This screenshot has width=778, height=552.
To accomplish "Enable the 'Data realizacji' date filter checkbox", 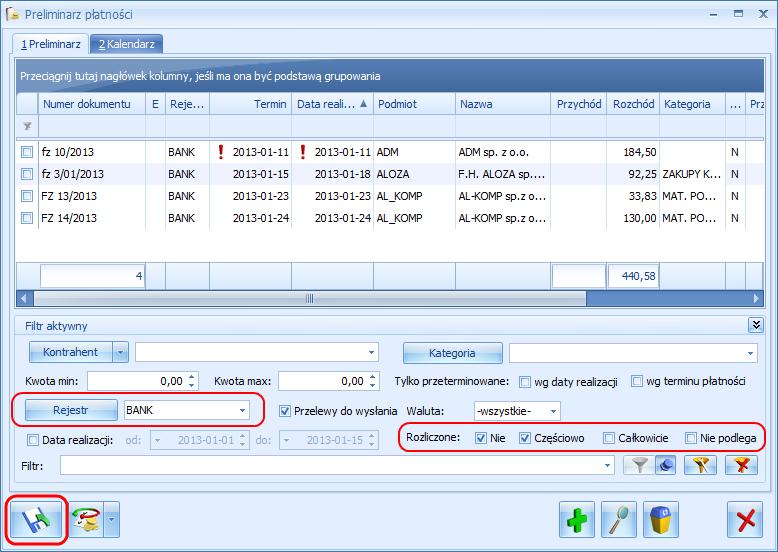I will pyautogui.click(x=33, y=439).
